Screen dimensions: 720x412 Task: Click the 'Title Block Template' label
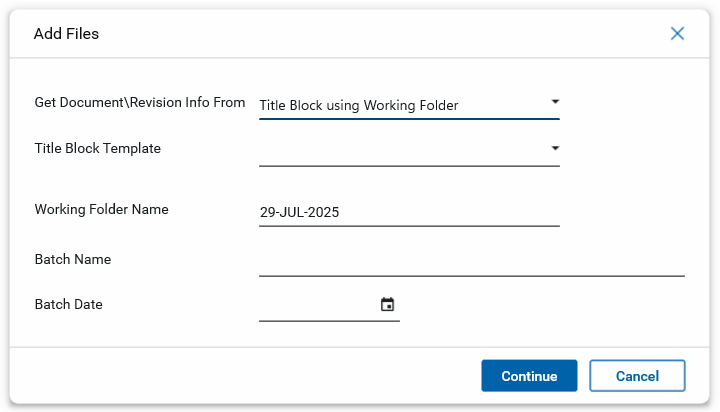pyautogui.click(x=98, y=149)
